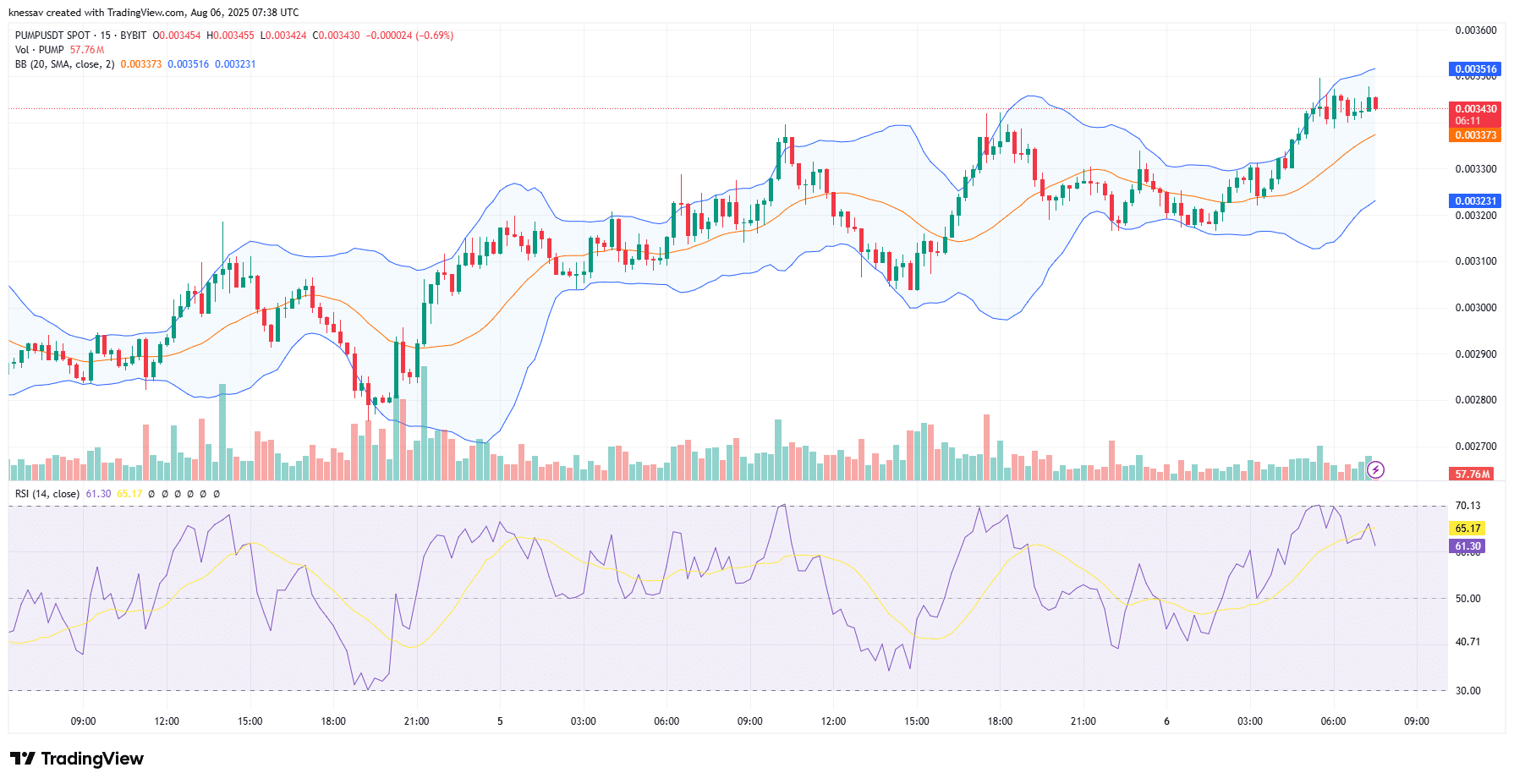The height and width of the screenshot is (784, 1514).
Task: Click the purple 61.30 RSI axis tag
Action: pos(1467,547)
